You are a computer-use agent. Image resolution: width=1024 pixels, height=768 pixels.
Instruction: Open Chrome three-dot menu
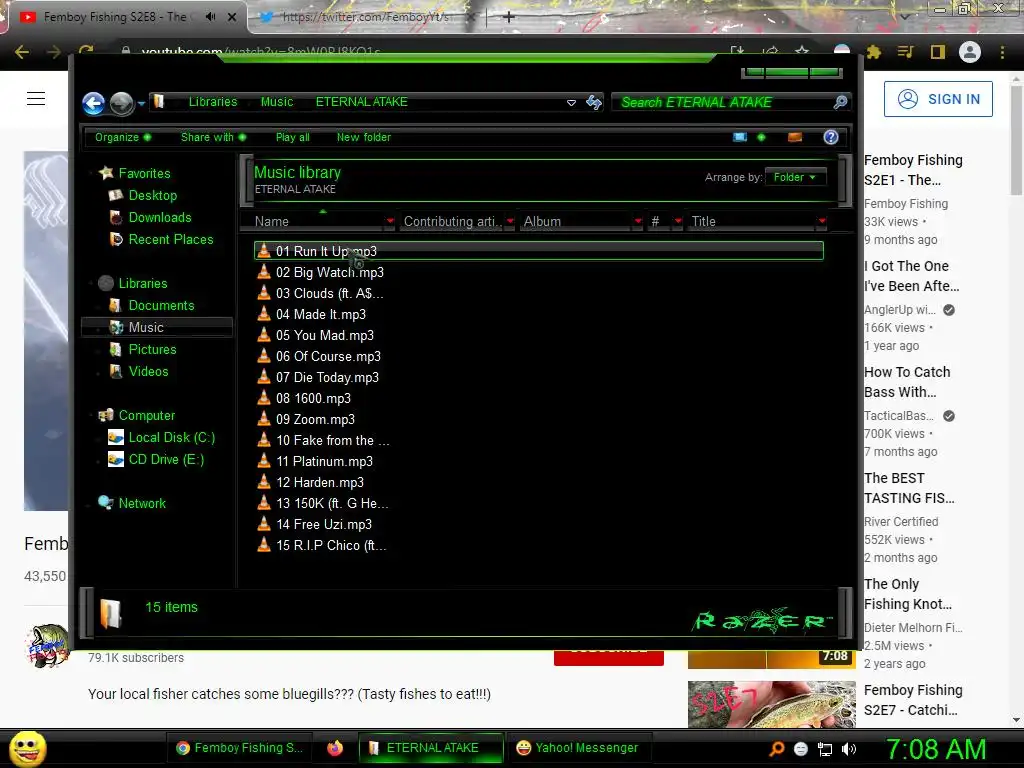point(1002,52)
